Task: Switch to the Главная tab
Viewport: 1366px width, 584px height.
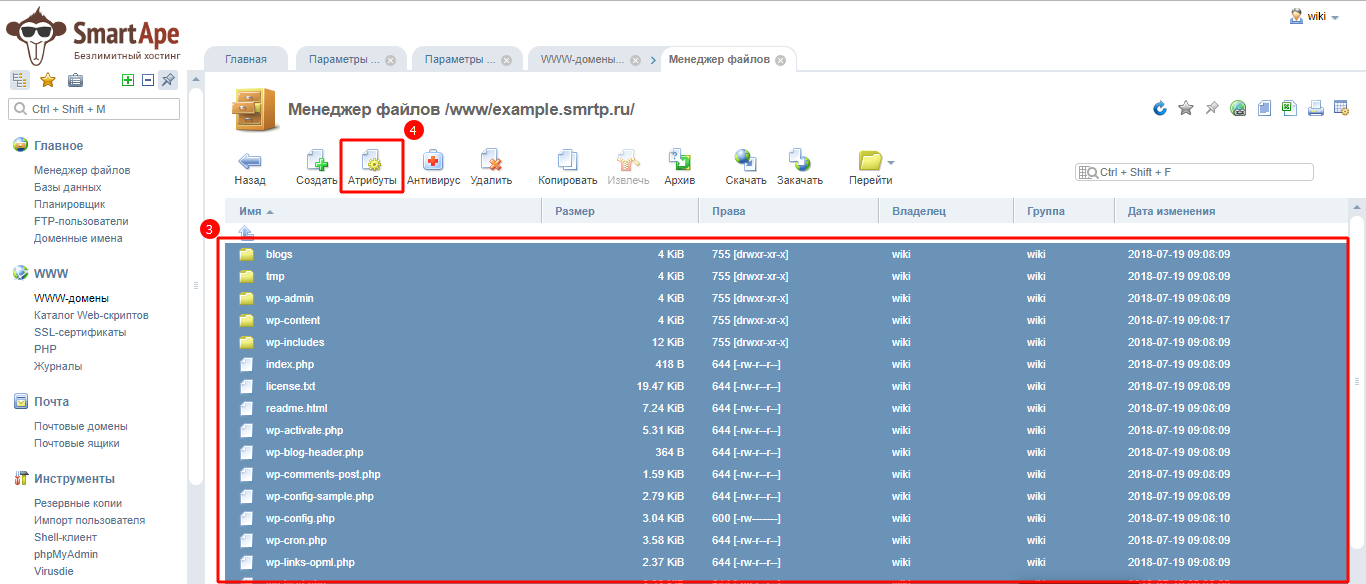Action: [246, 59]
